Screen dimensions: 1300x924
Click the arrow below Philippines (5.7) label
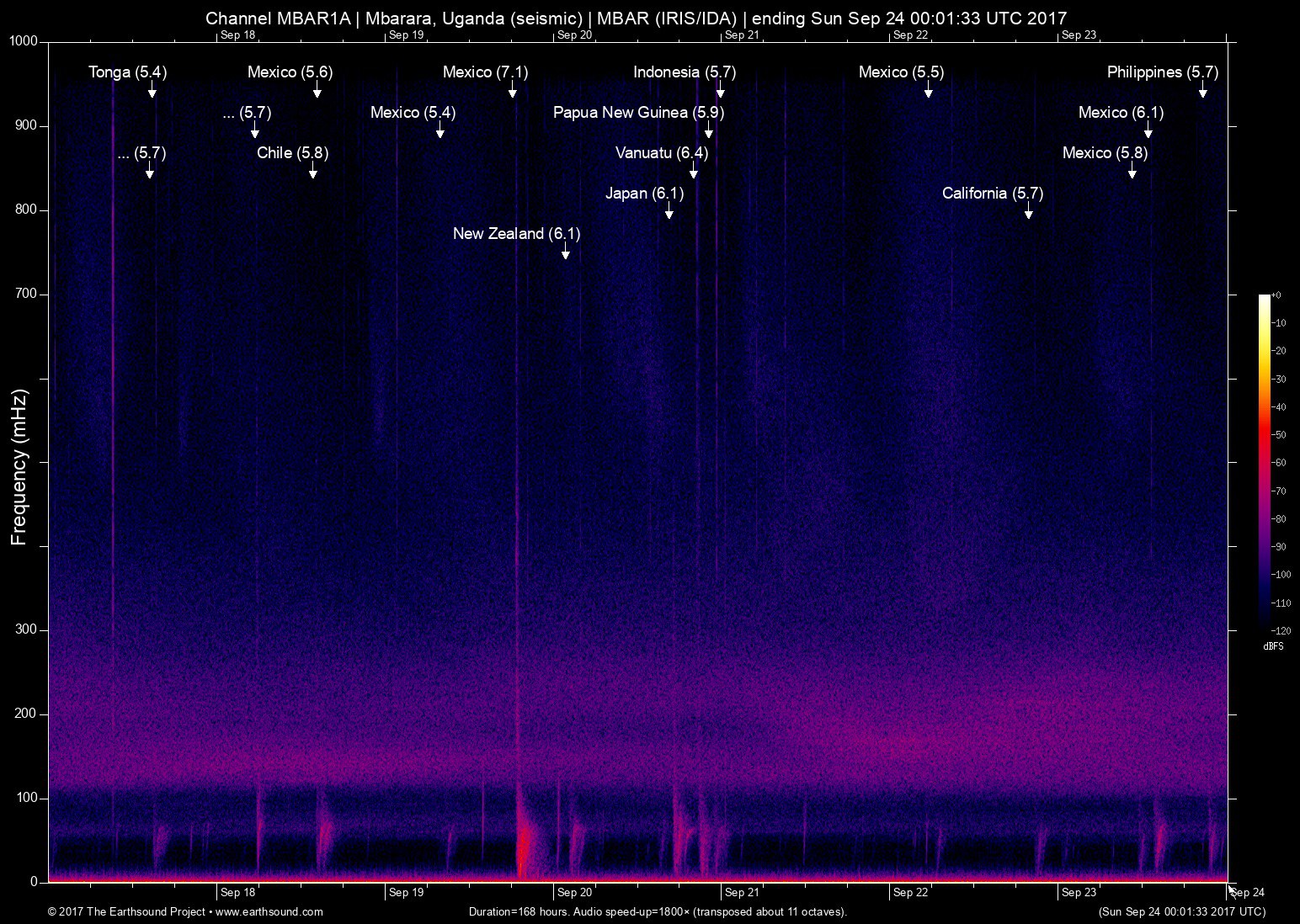1202,91
